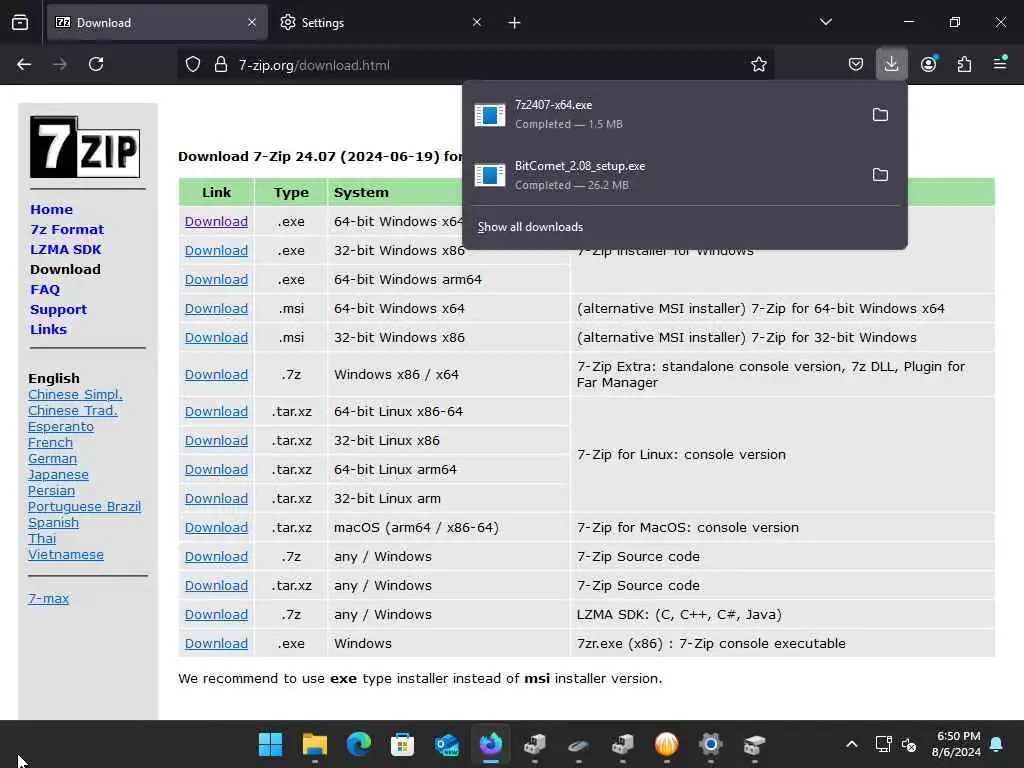1024x768 pixels.
Task: Open the Extensions puzzle icon
Action: coord(964,64)
